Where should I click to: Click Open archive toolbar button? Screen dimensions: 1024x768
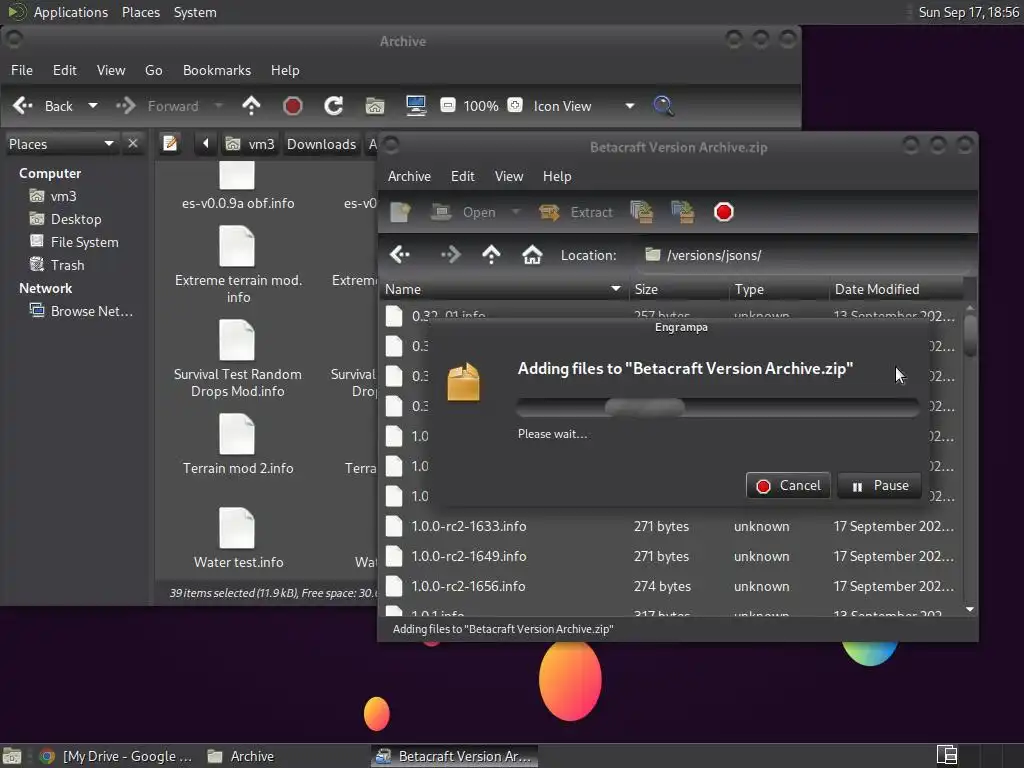coord(464,212)
